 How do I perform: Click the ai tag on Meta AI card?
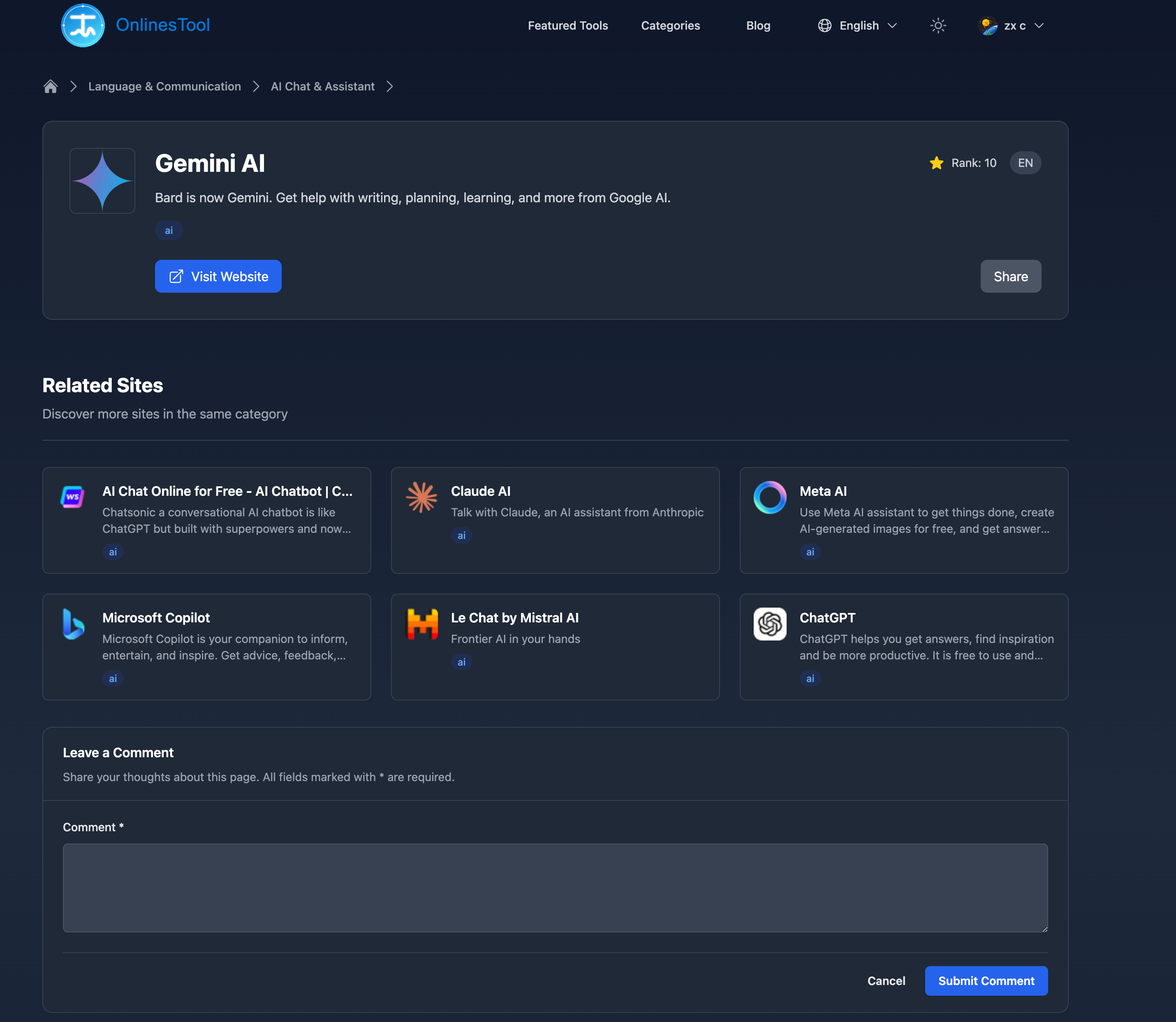click(810, 552)
